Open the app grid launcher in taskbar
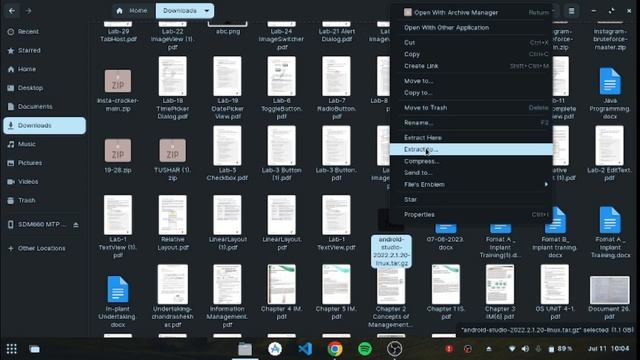This screenshot has height=360, width=640. tap(11, 349)
